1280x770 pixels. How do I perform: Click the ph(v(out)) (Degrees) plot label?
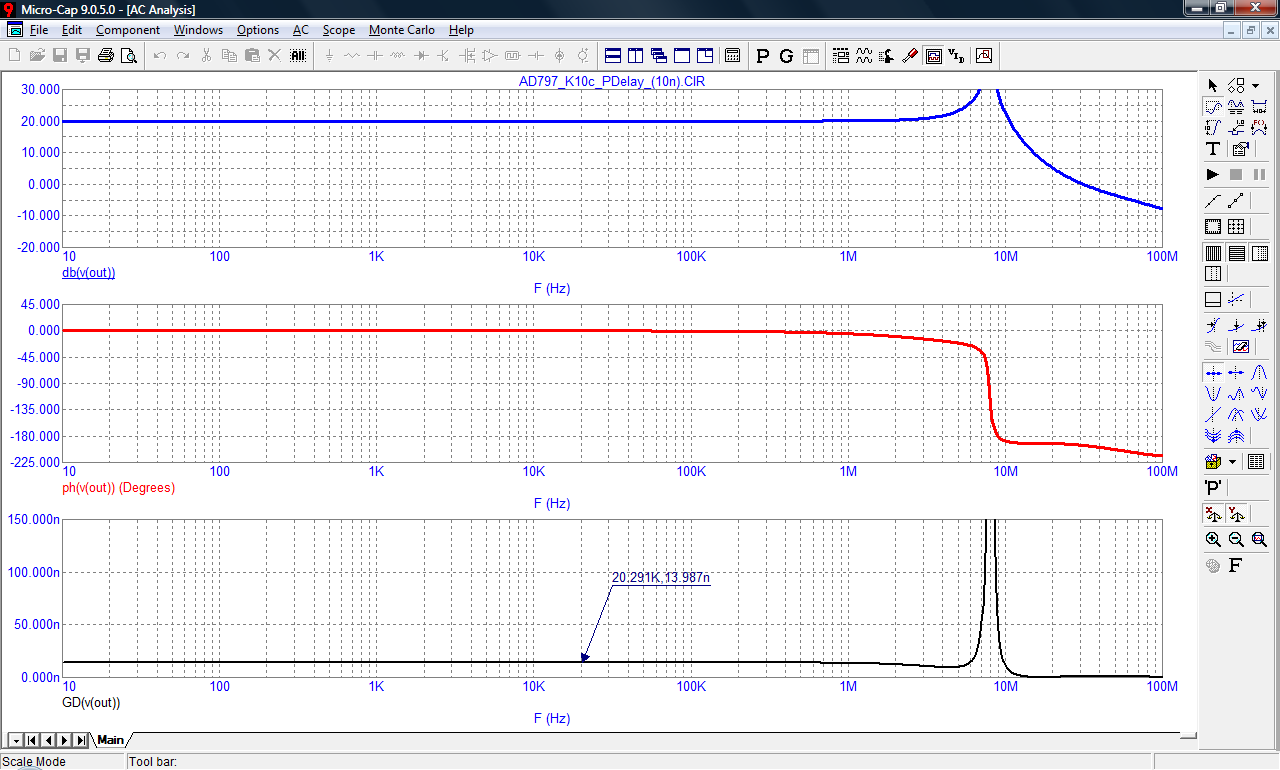pyautogui.click(x=118, y=488)
